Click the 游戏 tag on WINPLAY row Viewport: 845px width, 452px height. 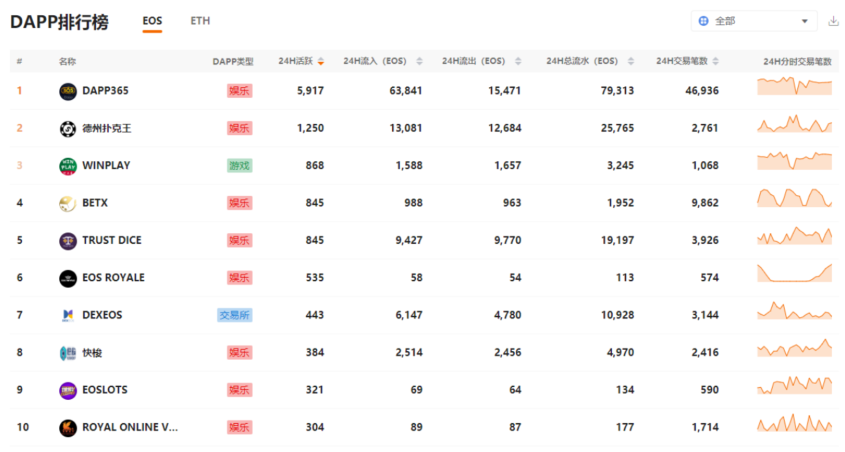point(239,165)
